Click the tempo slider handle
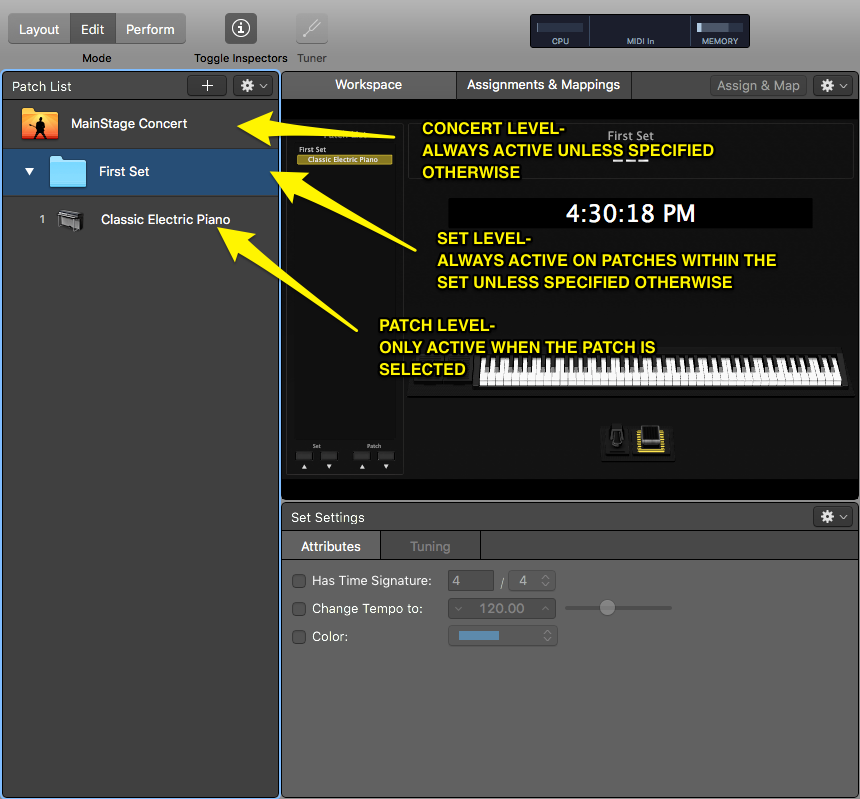The height and width of the screenshot is (799, 860). point(607,608)
